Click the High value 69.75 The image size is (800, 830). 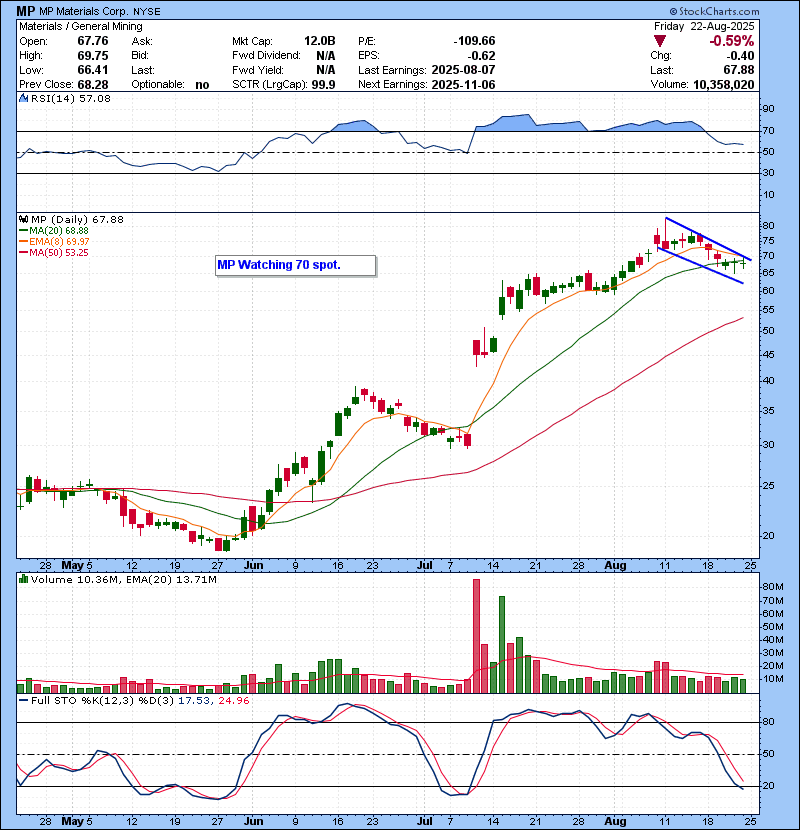[93, 56]
